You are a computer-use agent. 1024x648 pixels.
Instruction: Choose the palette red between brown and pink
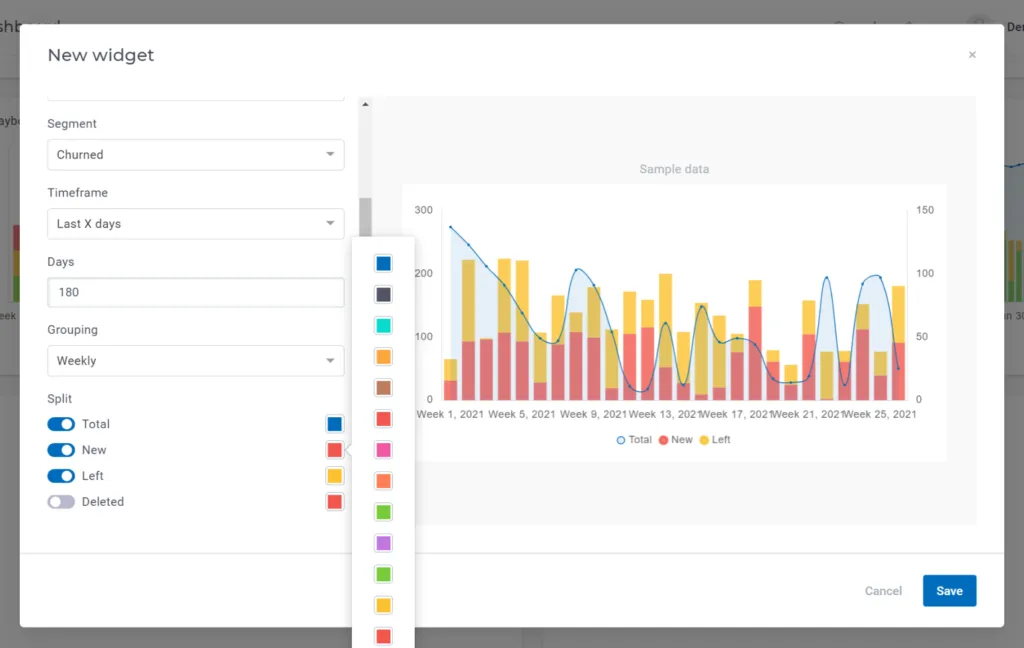(x=383, y=419)
